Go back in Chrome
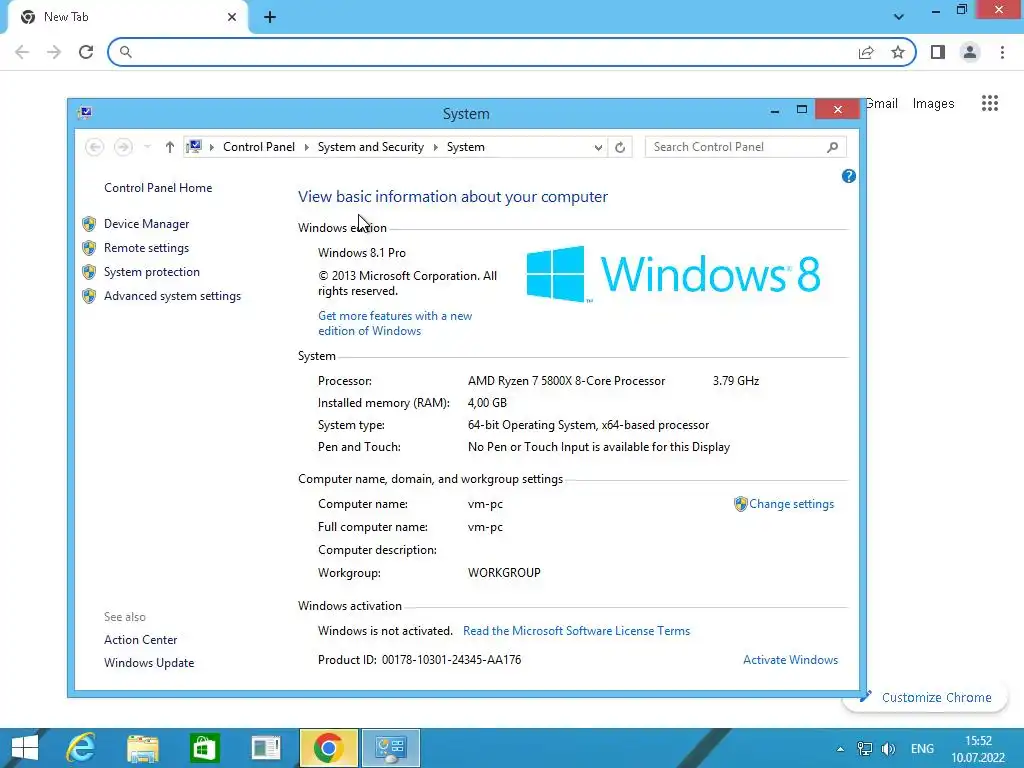This screenshot has height=768, width=1024. tap(22, 52)
